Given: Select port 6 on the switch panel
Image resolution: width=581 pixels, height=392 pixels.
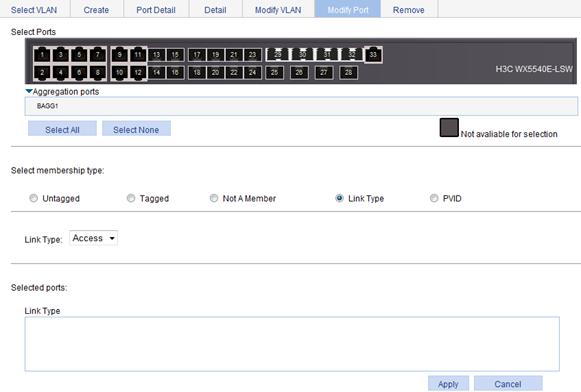Looking at the screenshot, I should [x=79, y=73].
